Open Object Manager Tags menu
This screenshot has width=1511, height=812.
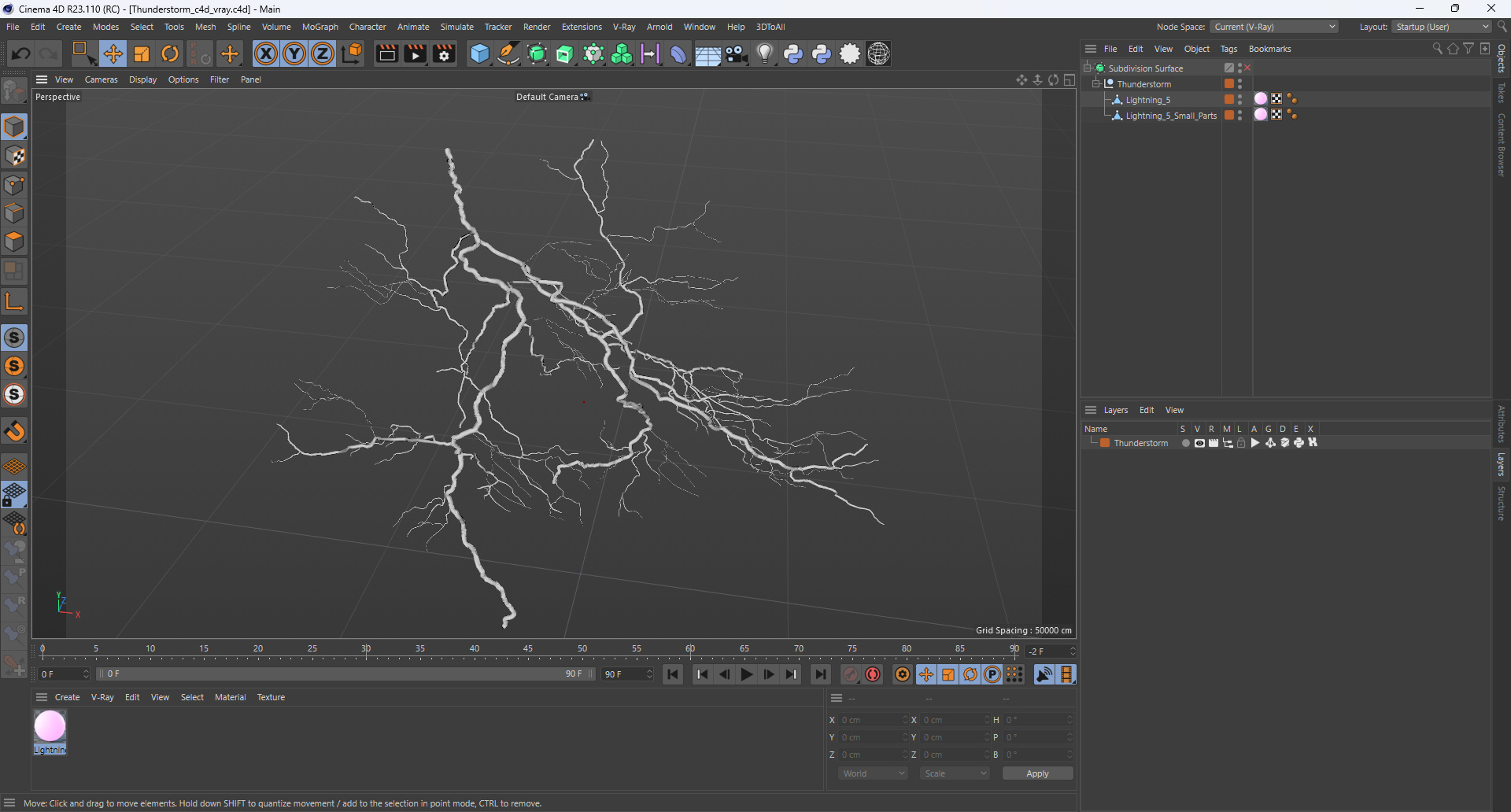[x=1228, y=49]
